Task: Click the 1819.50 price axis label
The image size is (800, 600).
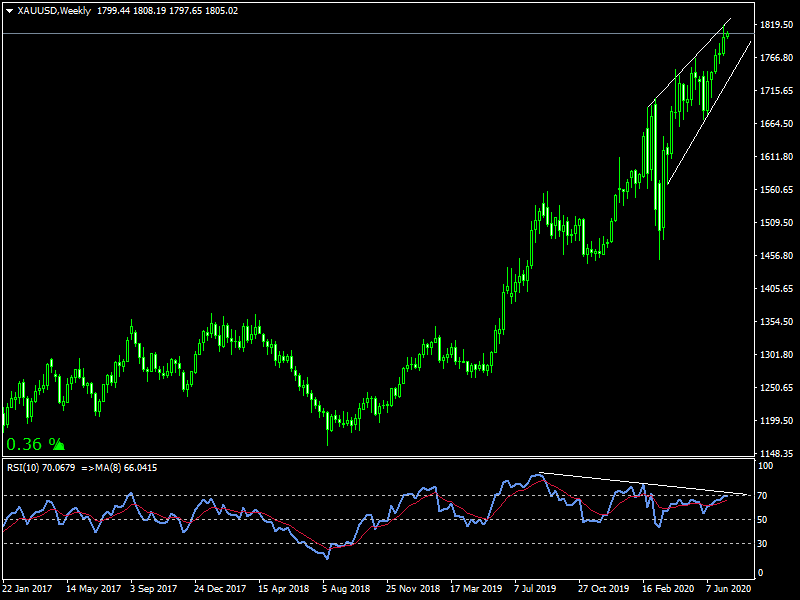Action: coord(776,25)
